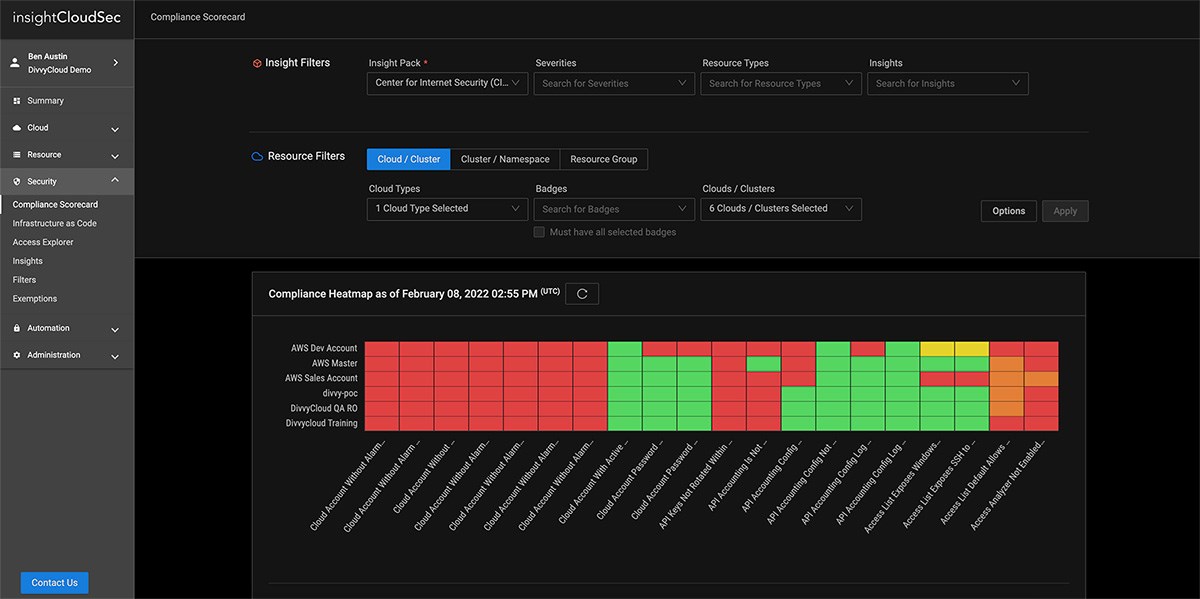
Task: Open the Insight Pack dropdown
Action: [447, 83]
